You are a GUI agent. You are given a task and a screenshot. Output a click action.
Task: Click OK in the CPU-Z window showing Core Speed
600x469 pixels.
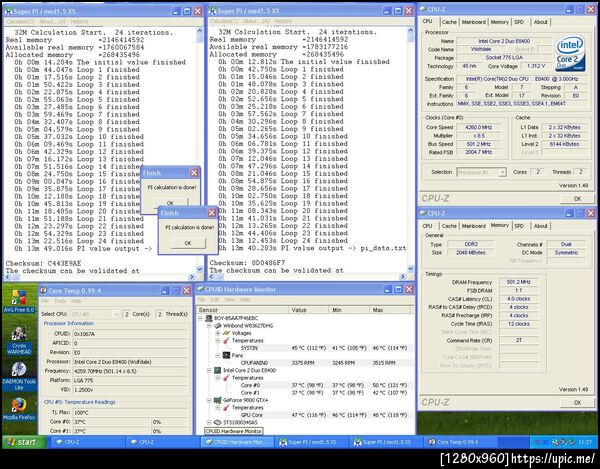pyautogui.click(x=577, y=199)
